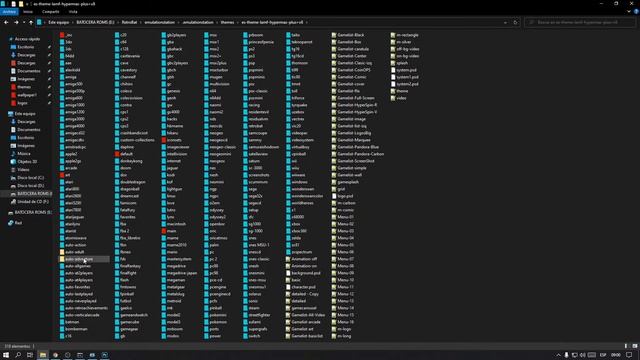Refresh the current folder view
The width and height of the screenshot is (640, 360).
[x=515, y=22]
